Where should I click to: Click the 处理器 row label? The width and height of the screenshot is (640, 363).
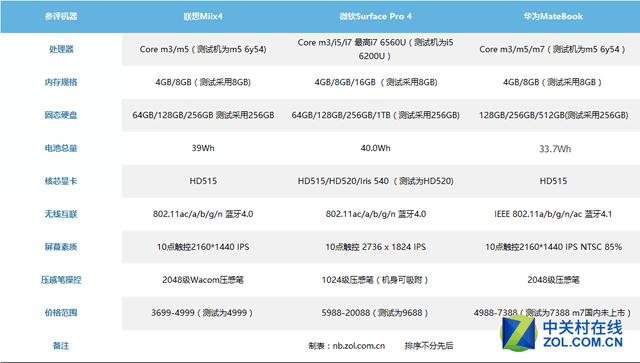pos(61,49)
